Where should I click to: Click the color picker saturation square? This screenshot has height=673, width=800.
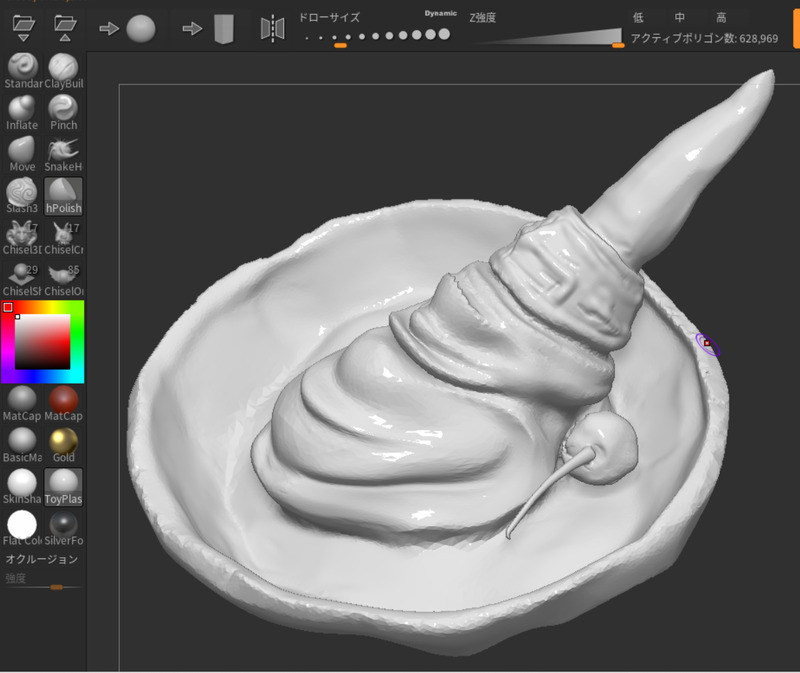[x=42, y=341]
